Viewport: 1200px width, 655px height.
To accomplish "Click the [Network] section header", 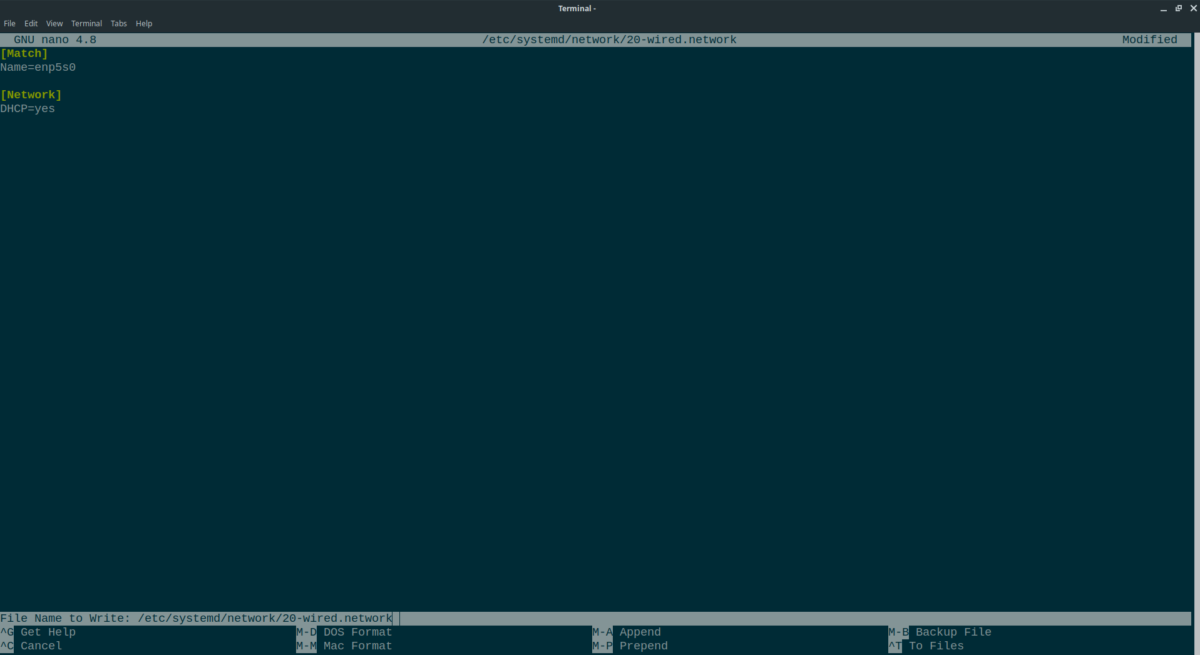I will [31, 95].
